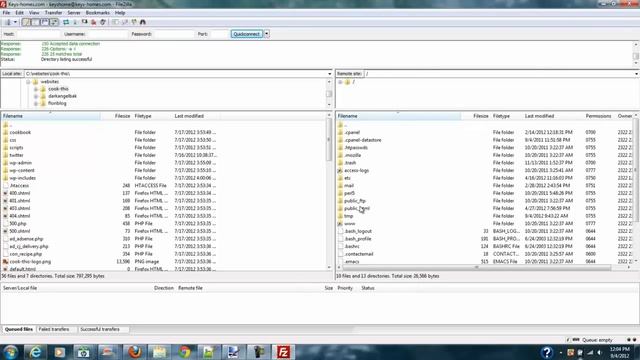This screenshot has width=640, height=360.
Task: Click into the Username input field
Action: coord(107,34)
